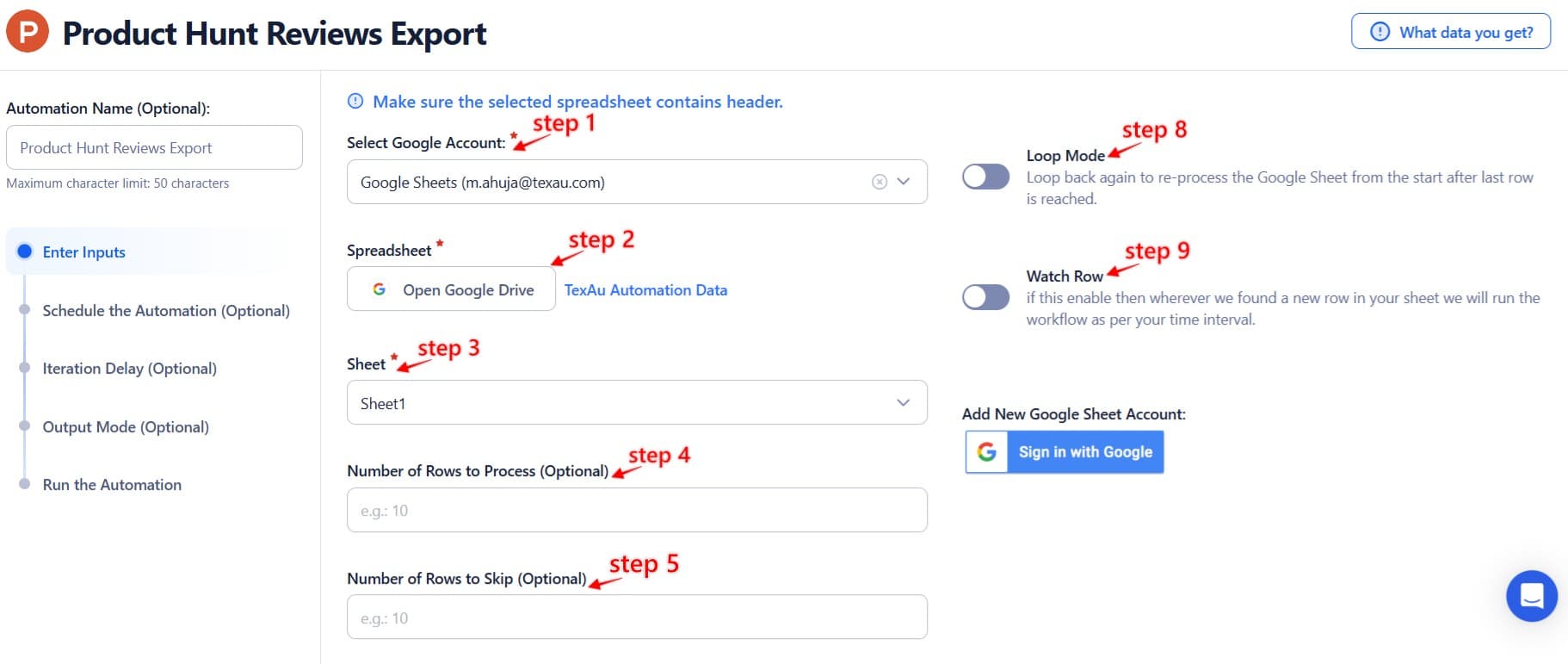Click Sign in with Google
Screen dimensions: 1568x664
[x=1084, y=451]
